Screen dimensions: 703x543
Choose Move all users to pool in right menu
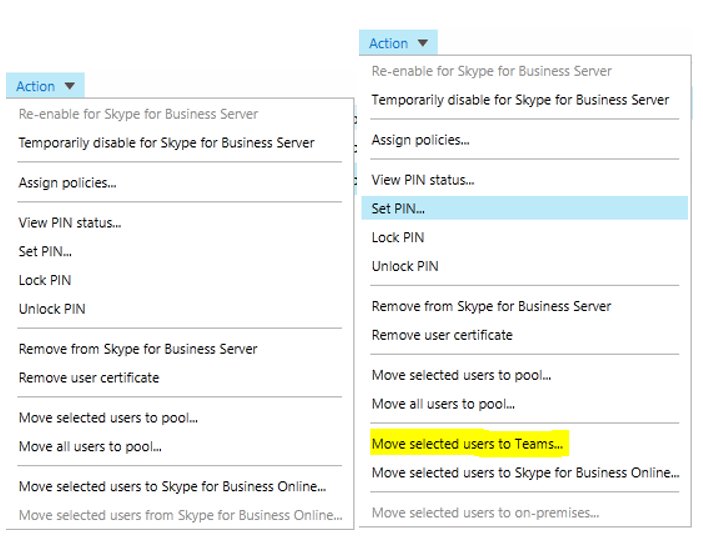click(443, 404)
